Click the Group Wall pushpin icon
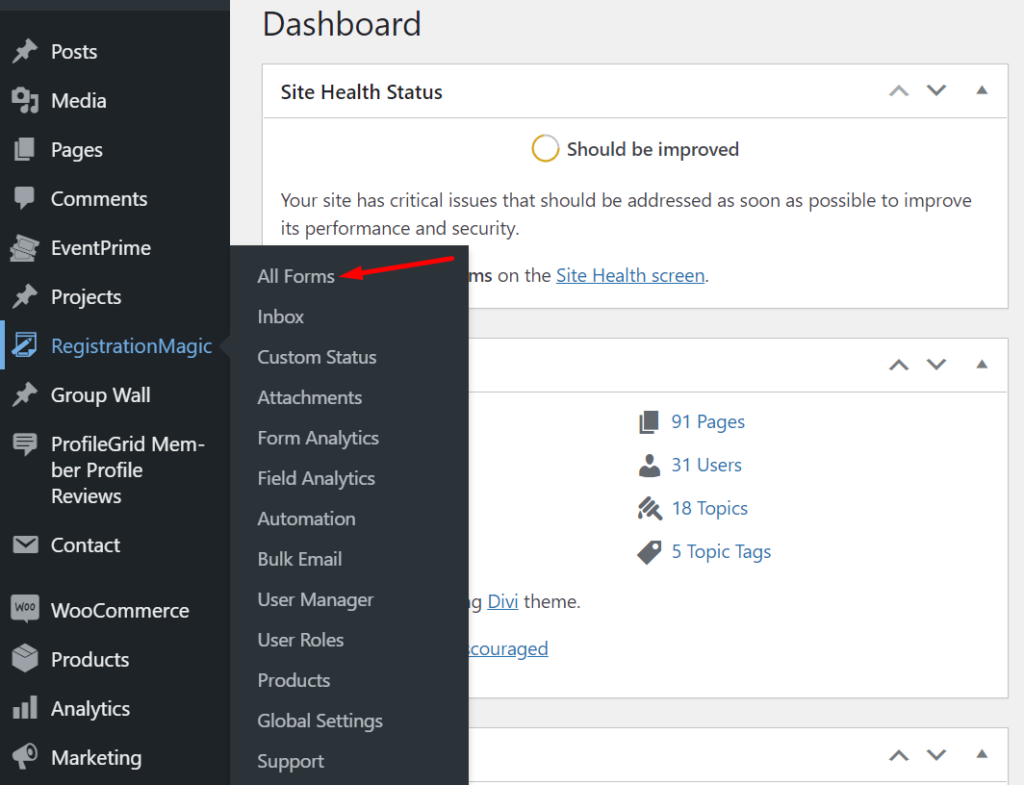 [x=25, y=395]
